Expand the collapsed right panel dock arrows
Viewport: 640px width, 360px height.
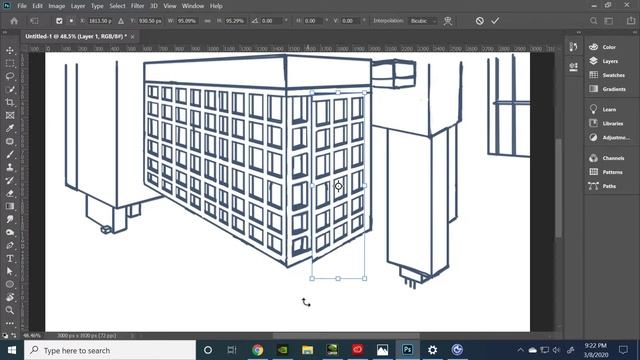tap(578, 32)
